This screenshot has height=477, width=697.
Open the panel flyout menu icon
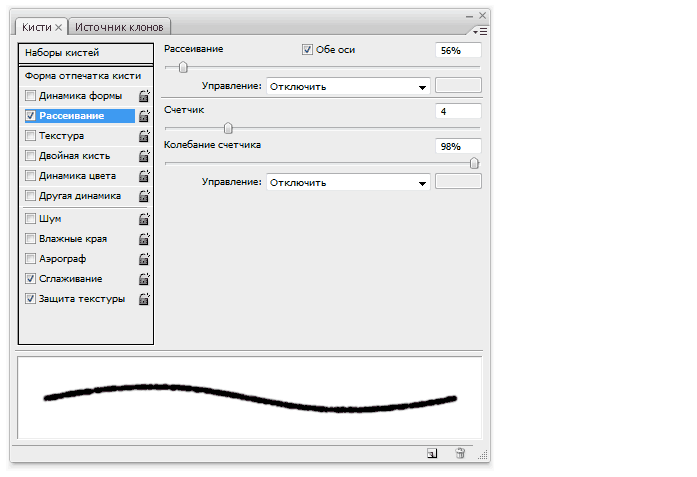click(482, 31)
